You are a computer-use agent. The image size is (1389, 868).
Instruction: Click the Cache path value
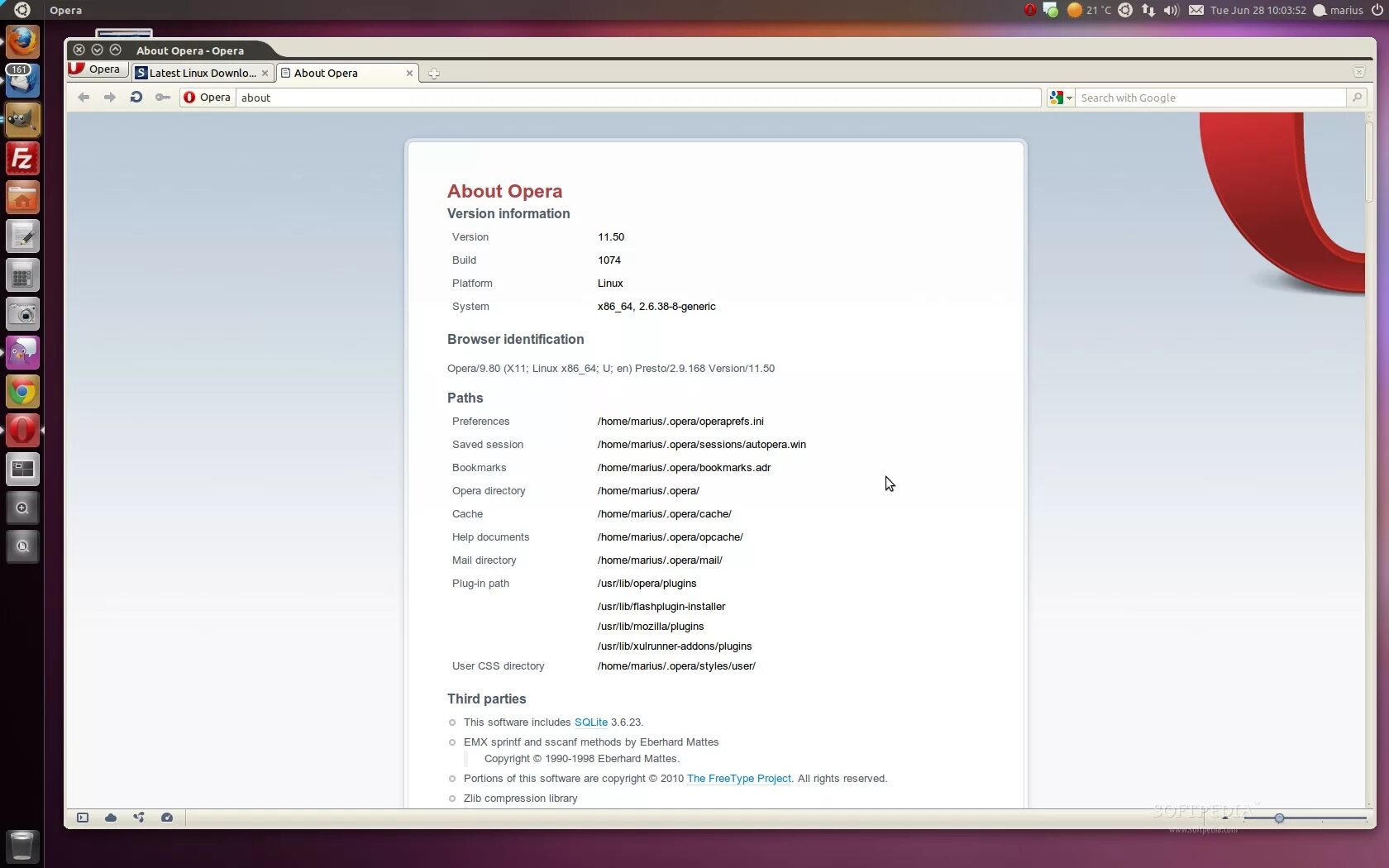tap(665, 514)
